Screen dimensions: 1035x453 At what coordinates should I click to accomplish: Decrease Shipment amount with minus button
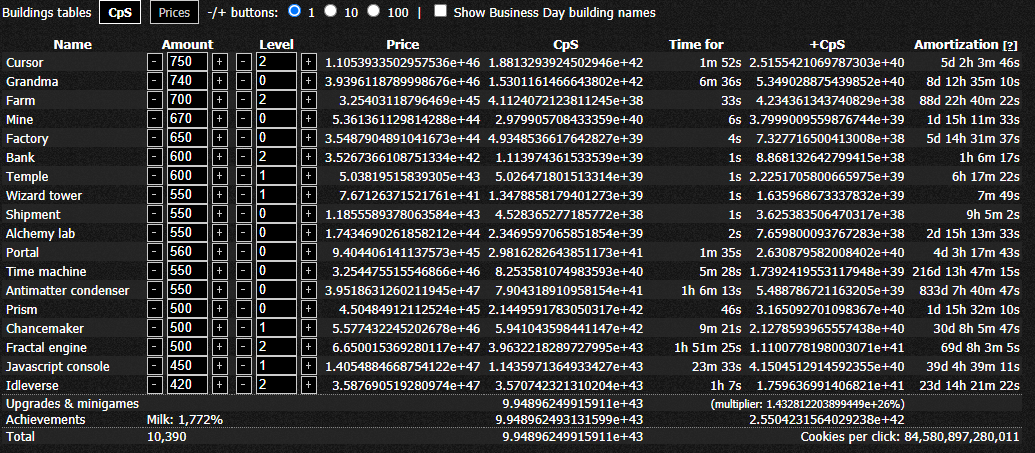tap(154, 215)
